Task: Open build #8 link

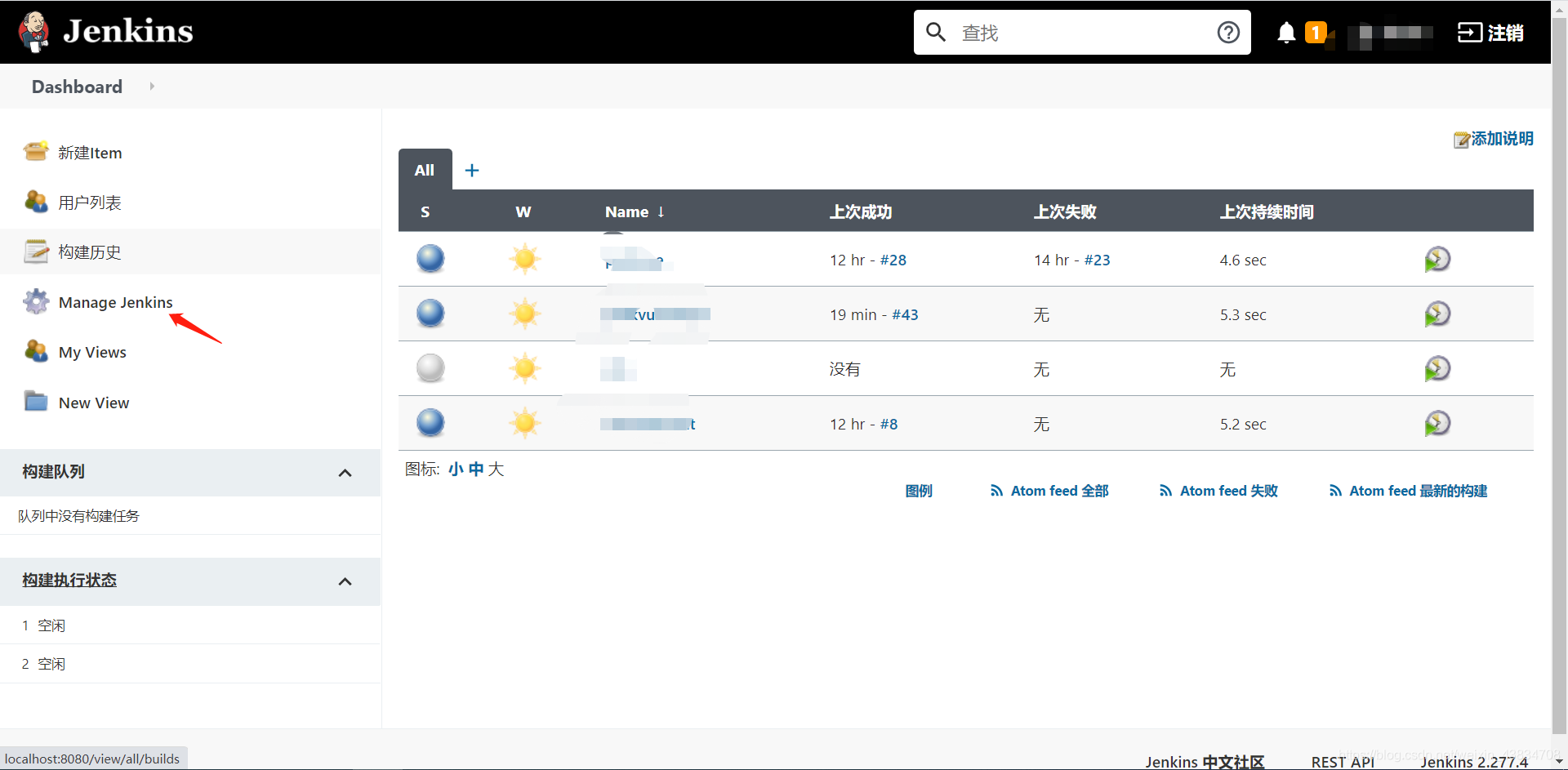Action: (889, 424)
